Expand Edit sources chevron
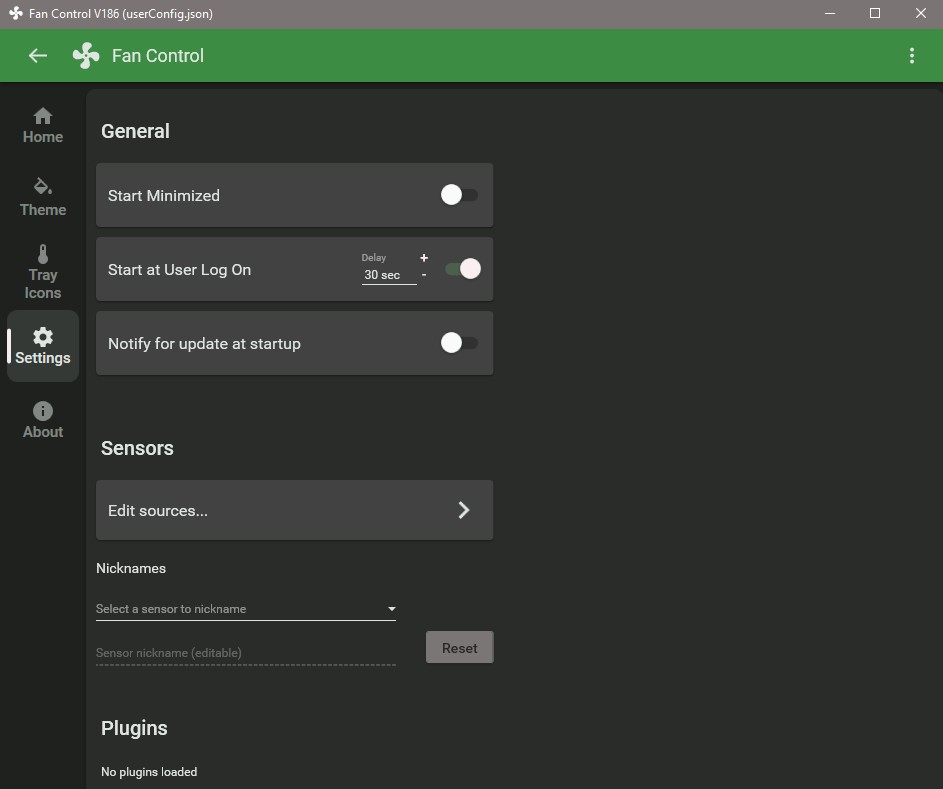This screenshot has width=943, height=789. (x=464, y=510)
